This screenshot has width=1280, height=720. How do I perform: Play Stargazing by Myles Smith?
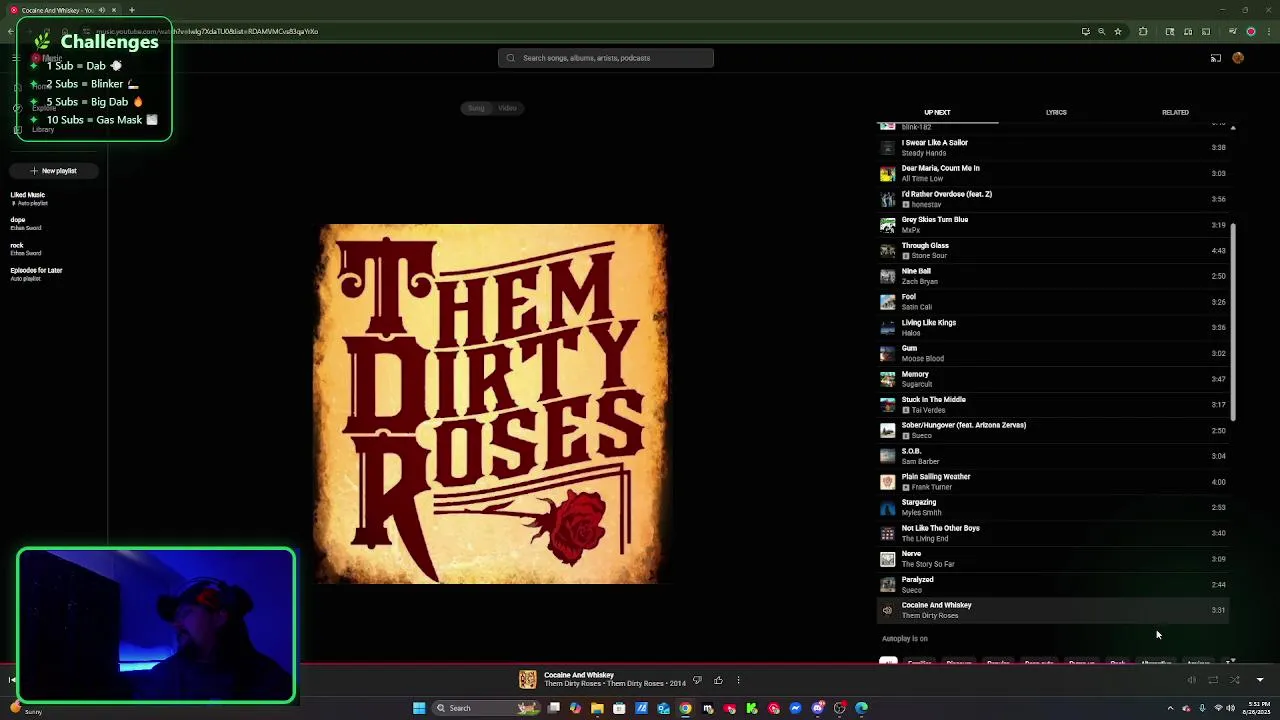[1052, 507]
